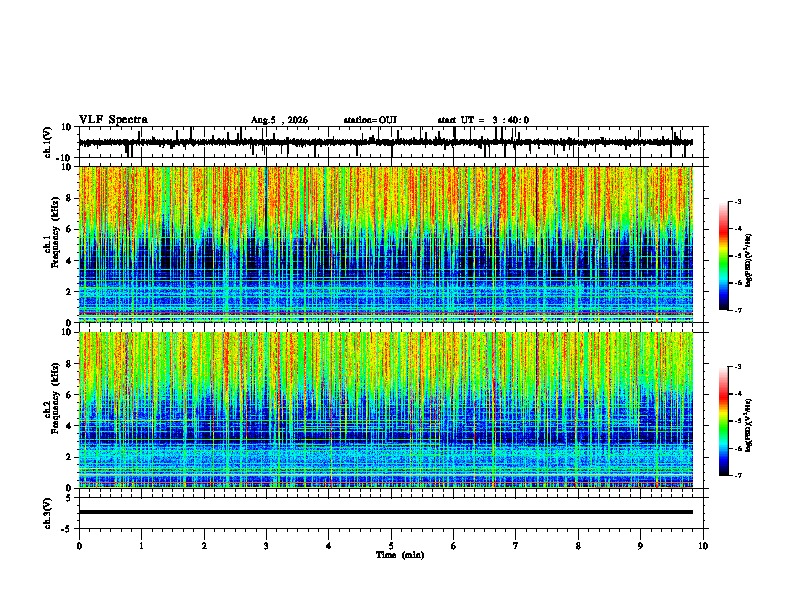The width and height of the screenshot is (792, 612).
Task: Select the 'station=OUI' header text
Action: tap(370, 120)
